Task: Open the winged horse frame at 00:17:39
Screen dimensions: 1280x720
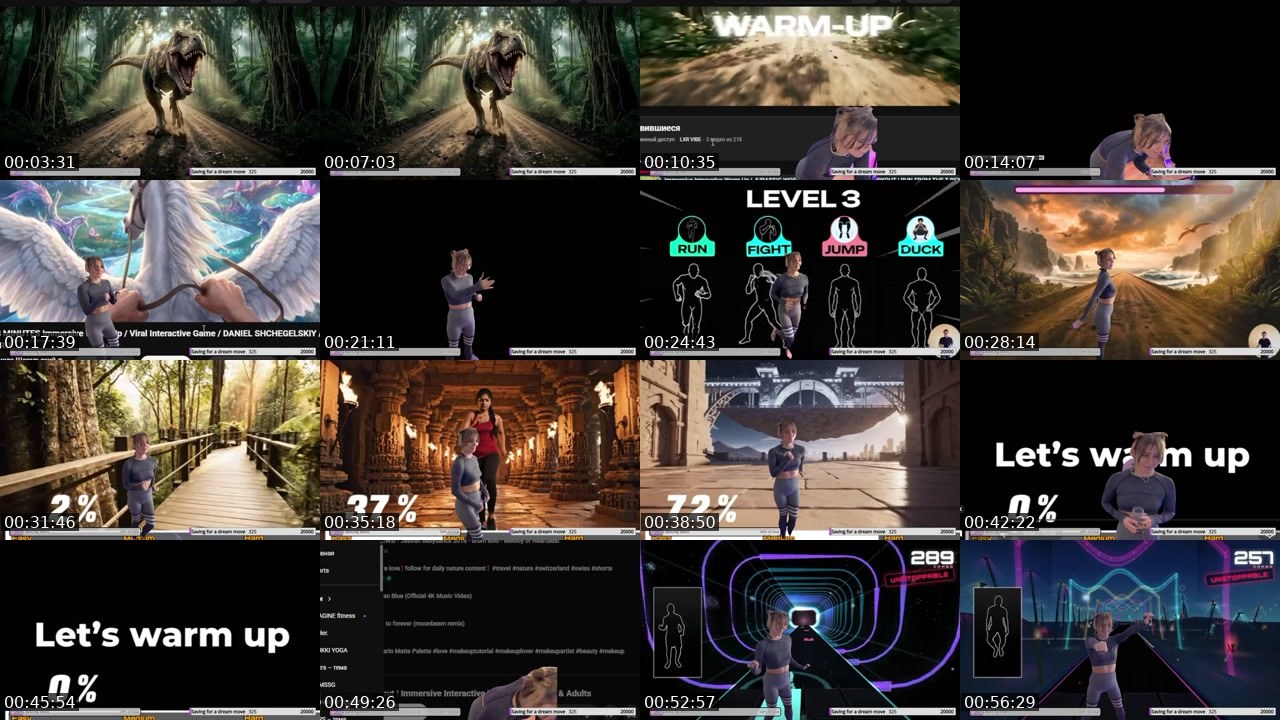Action: point(160,270)
